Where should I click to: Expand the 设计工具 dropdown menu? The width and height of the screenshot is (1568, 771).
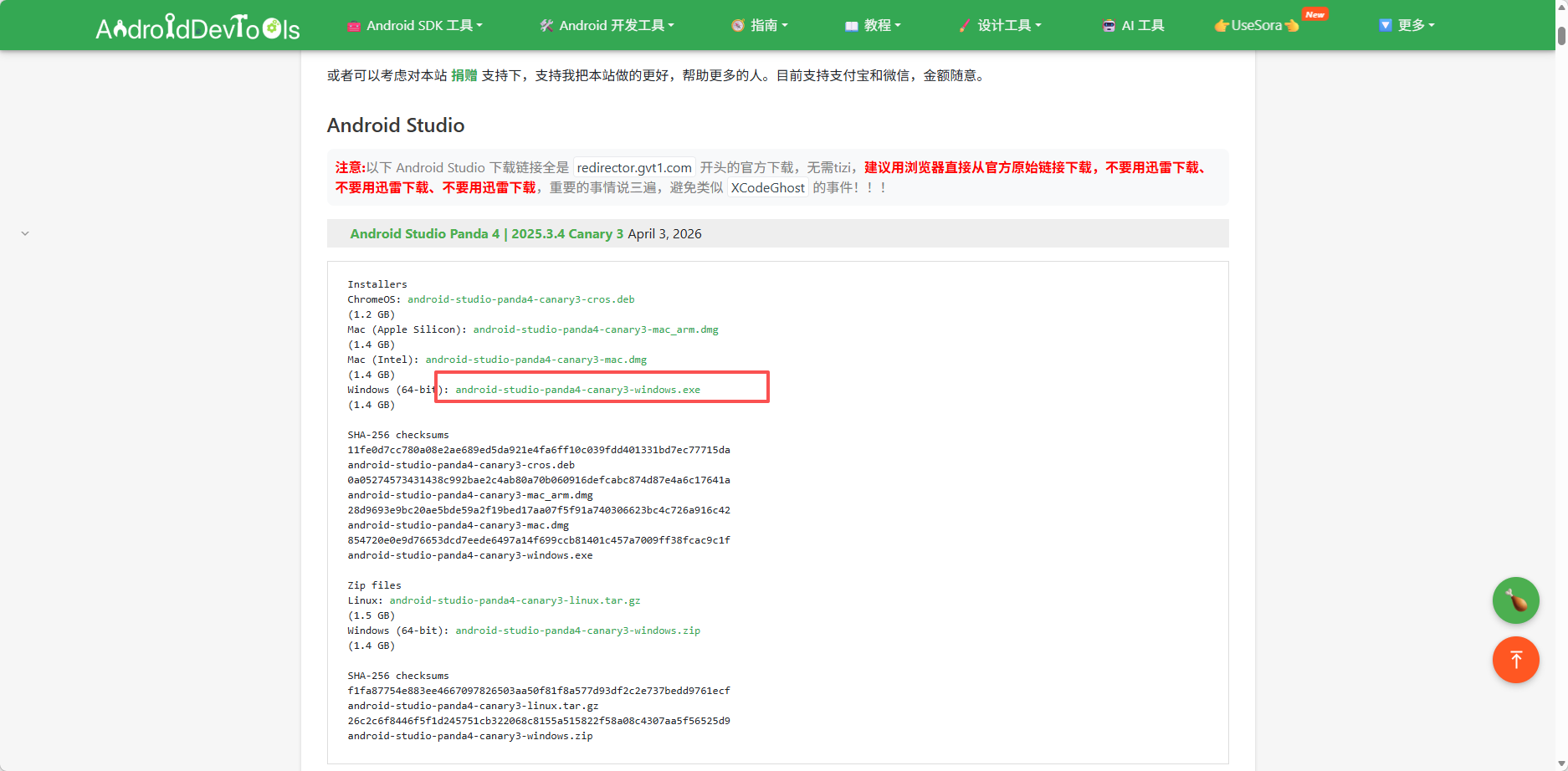[x=1000, y=26]
